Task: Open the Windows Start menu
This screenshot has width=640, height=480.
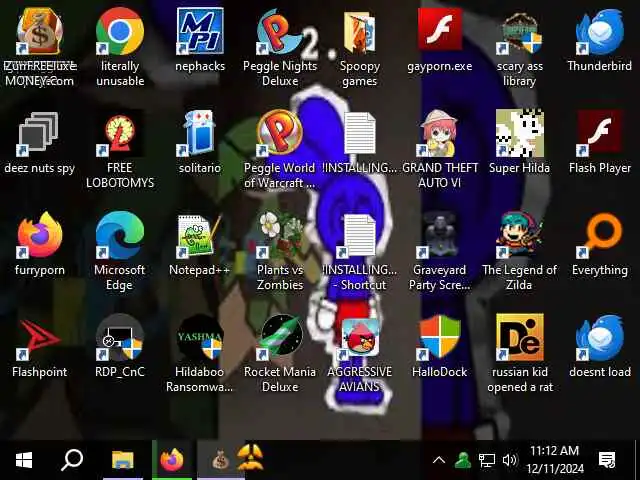Action: pos(24,460)
